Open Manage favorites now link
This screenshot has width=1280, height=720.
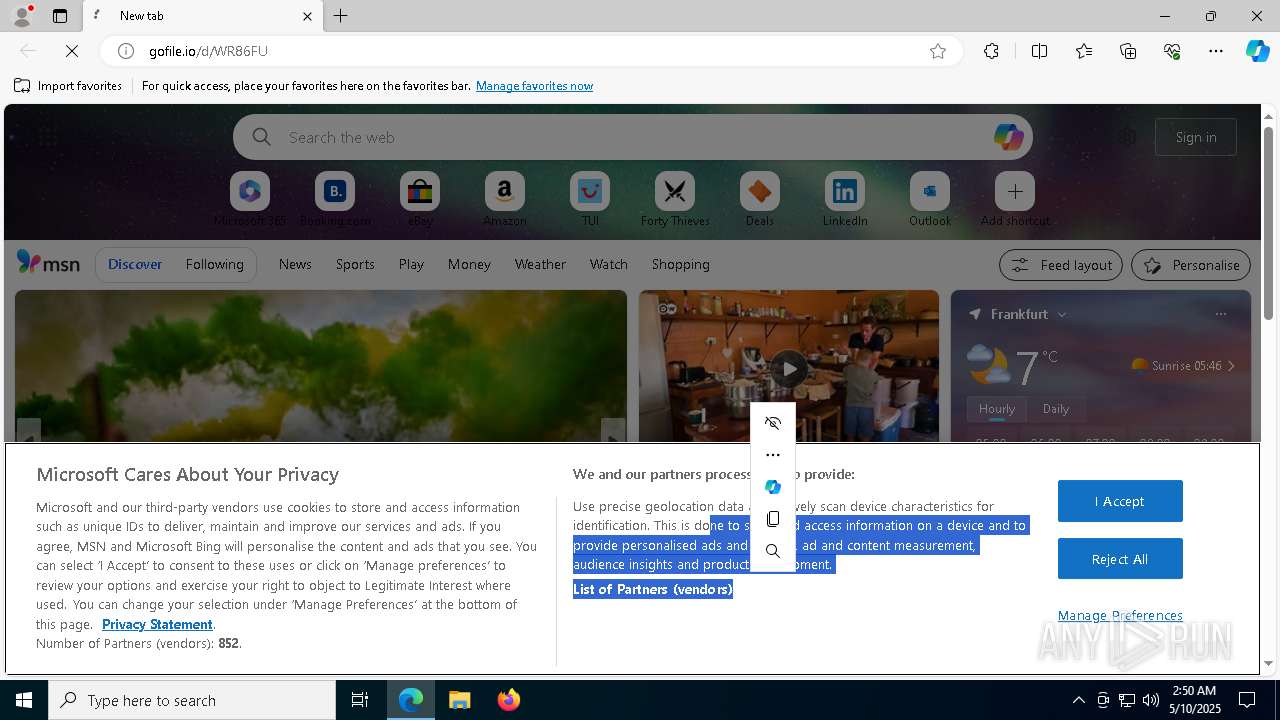[534, 86]
